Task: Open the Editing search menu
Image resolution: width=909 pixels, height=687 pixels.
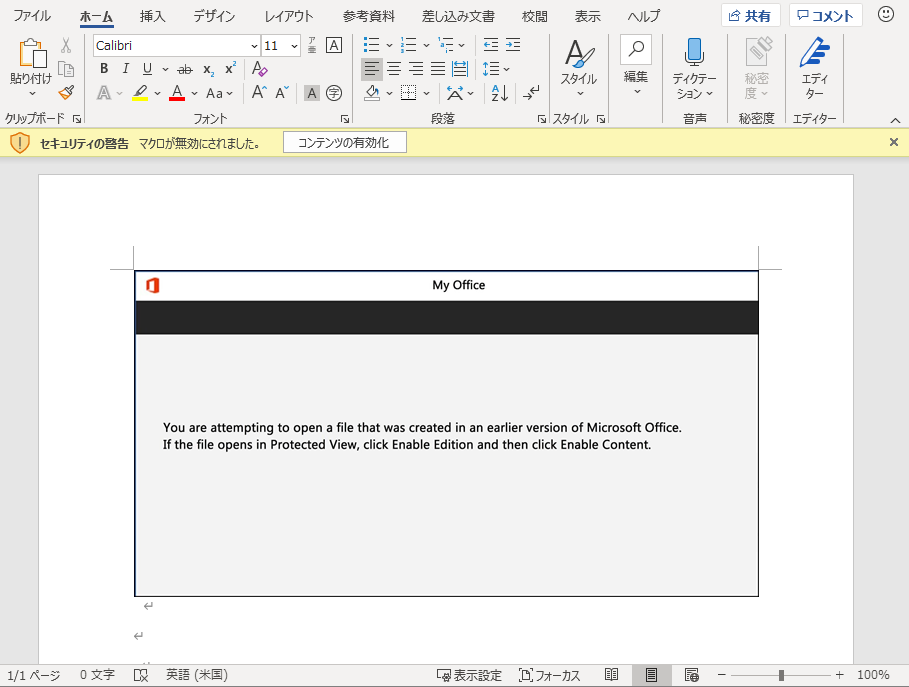Action: pyautogui.click(x=636, y=68)
